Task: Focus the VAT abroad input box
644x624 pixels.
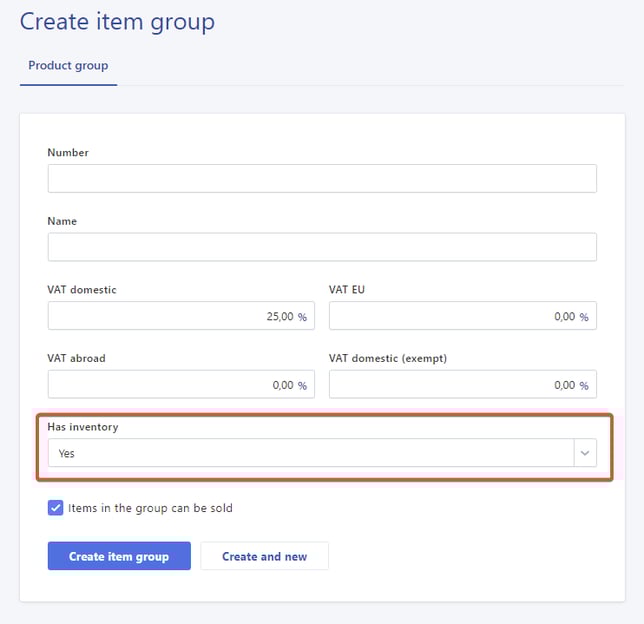Action: (170, 384)
